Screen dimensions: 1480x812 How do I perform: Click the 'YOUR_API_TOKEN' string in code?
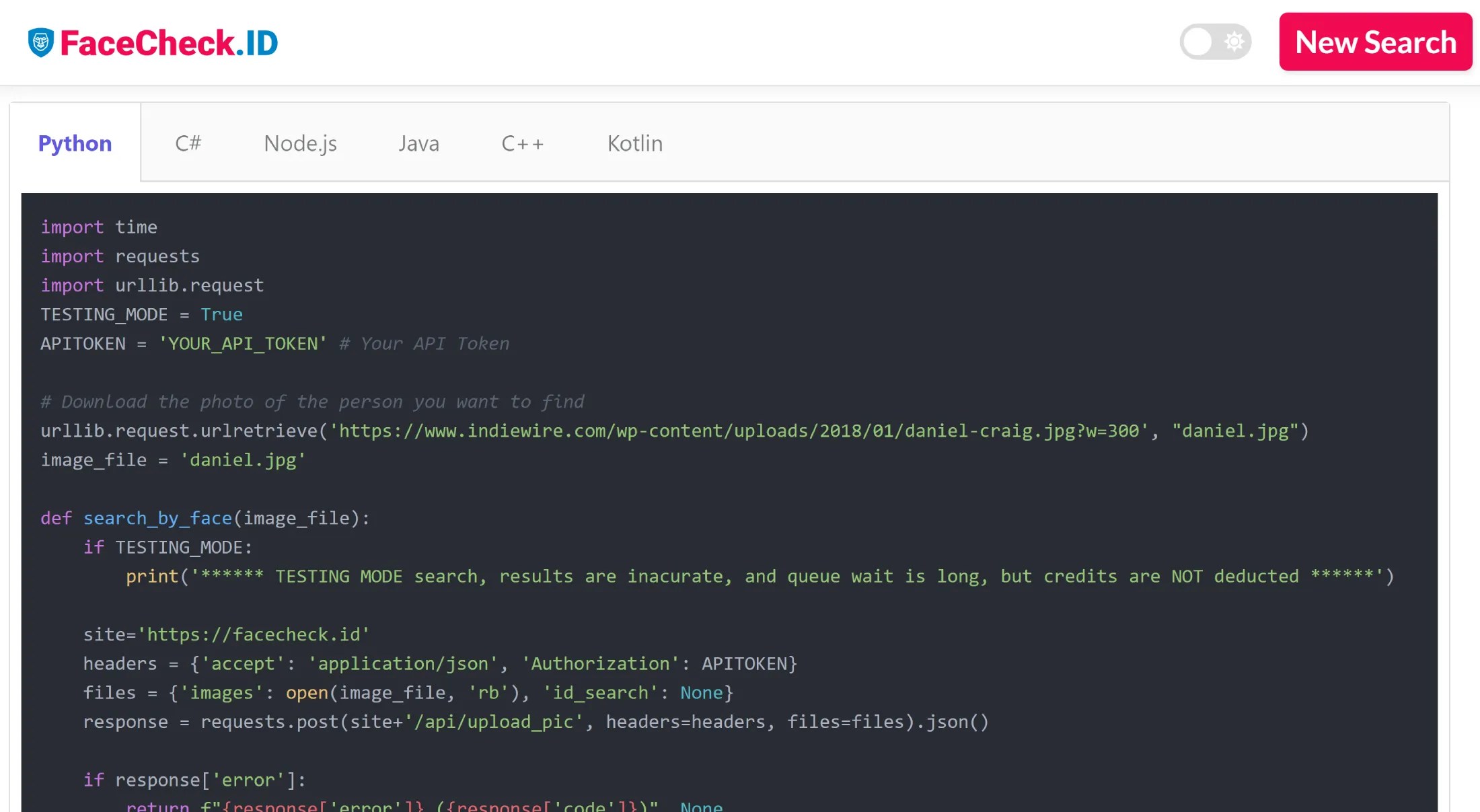[243, 344]
